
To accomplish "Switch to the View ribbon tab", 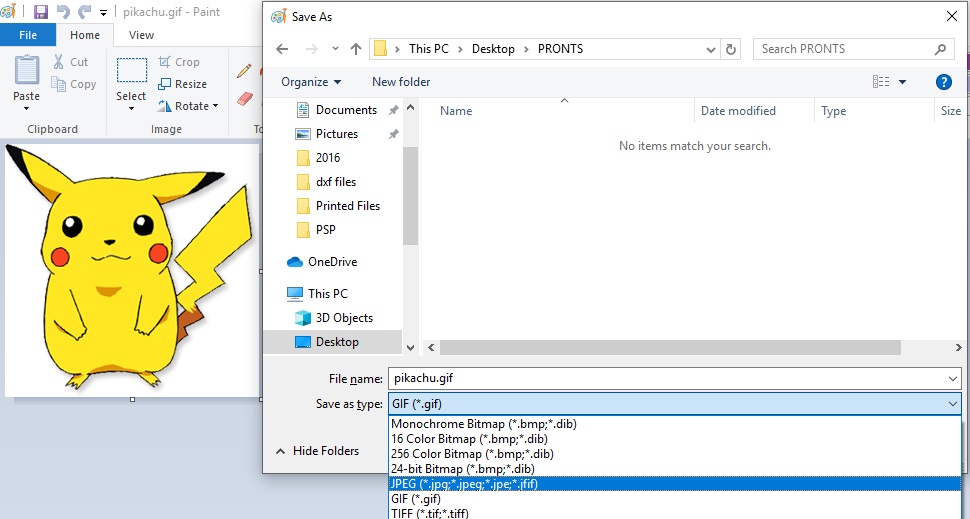I will 141,35.
